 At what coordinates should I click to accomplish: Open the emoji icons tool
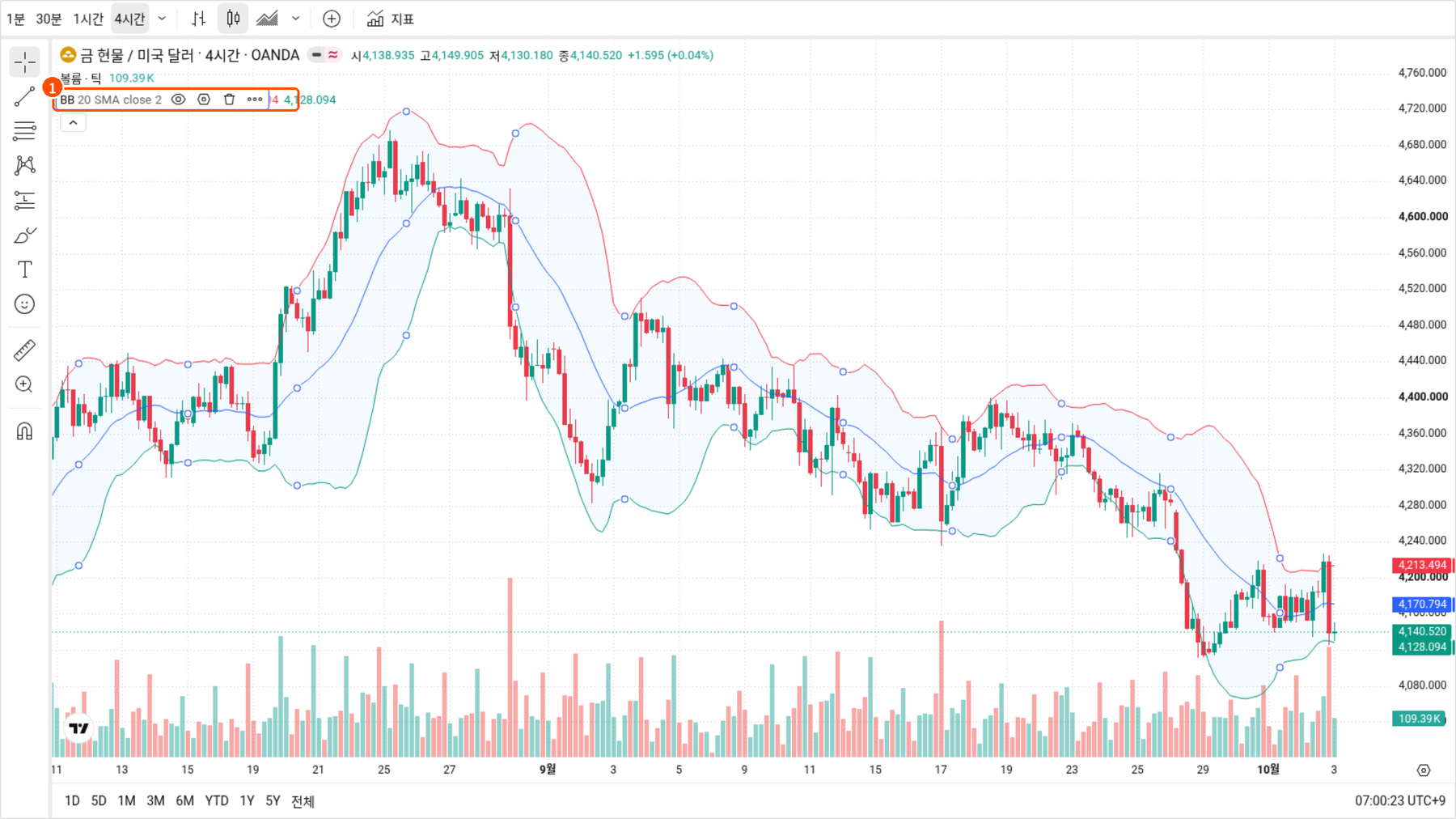point(25,304)
